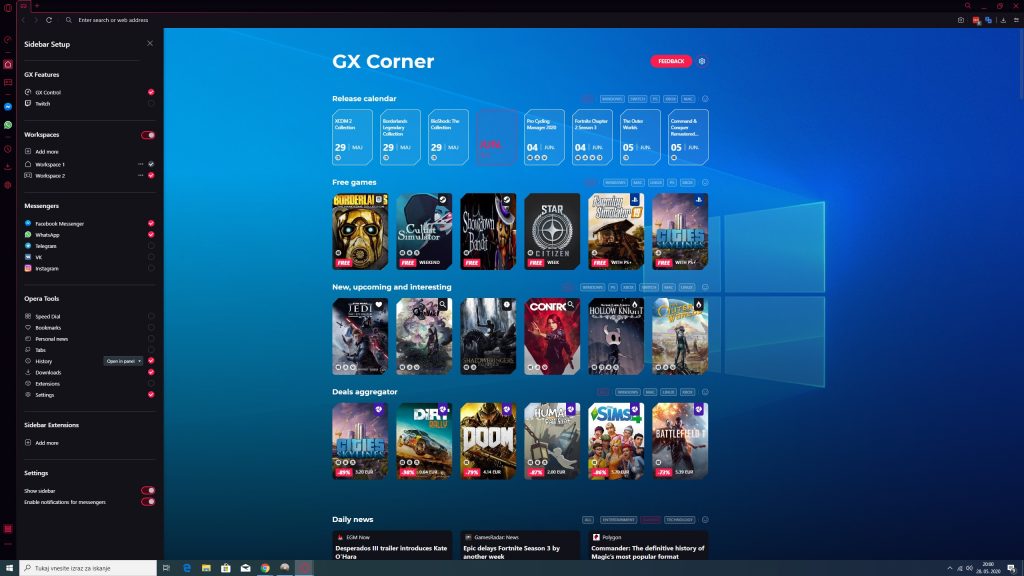Open the three-dot options for Workspace 2

140,176
